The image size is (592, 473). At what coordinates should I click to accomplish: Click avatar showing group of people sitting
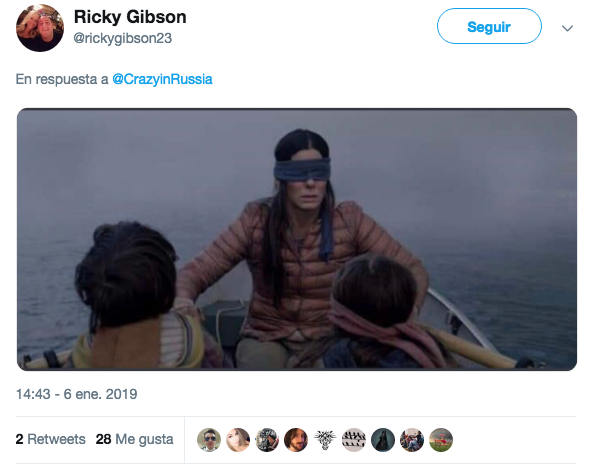point(412,440)
